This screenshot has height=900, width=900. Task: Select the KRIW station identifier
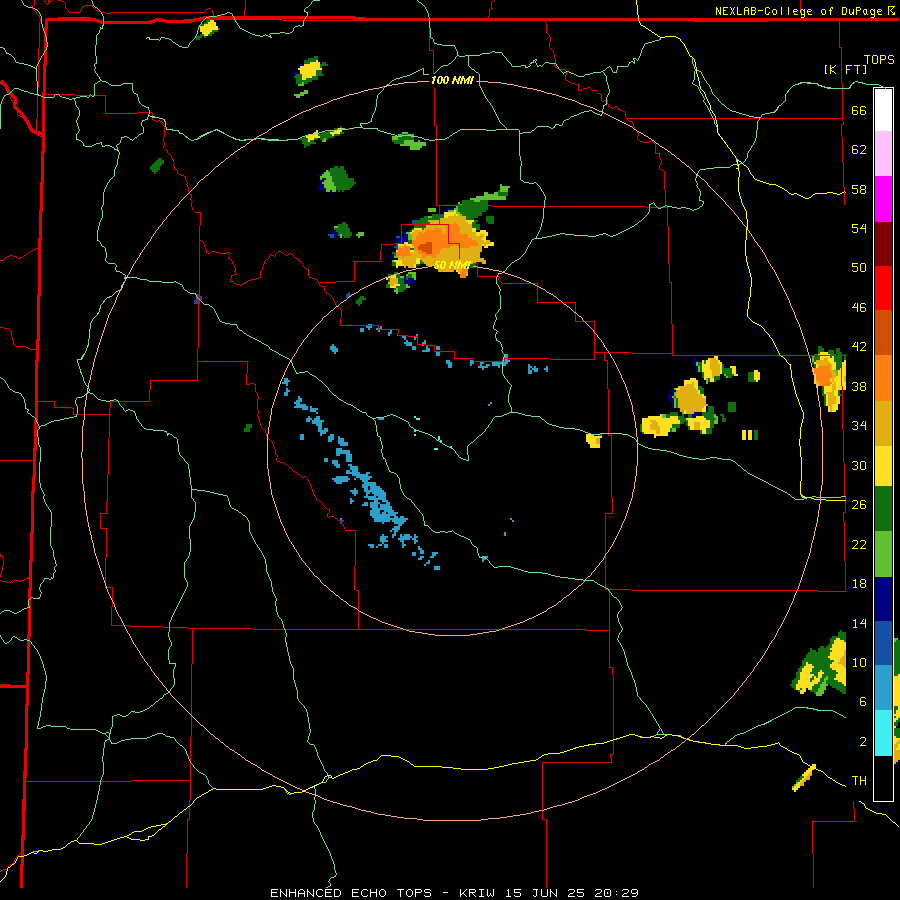[477, 893]
